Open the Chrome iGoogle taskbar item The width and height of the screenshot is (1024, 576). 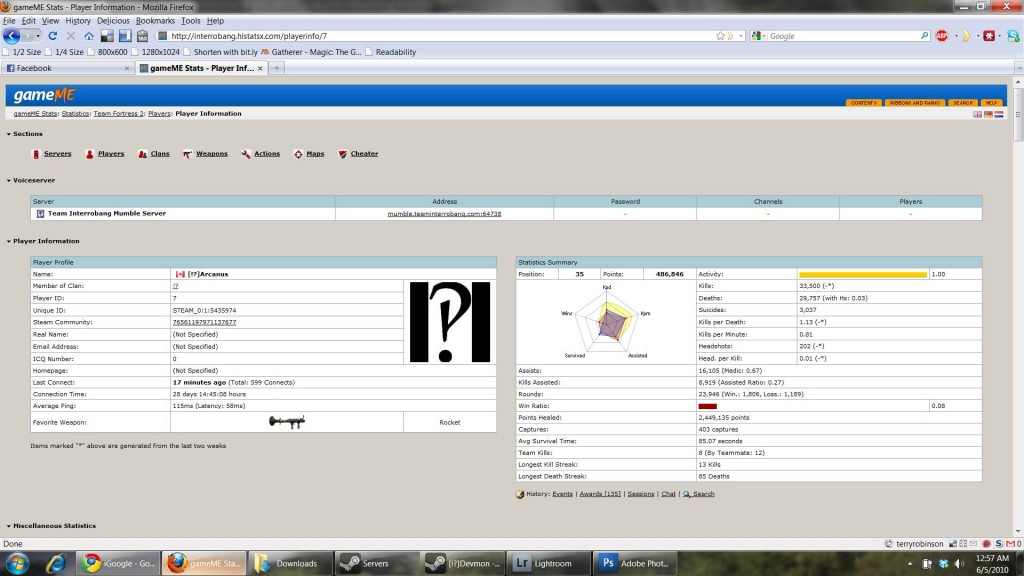[x=118, y=563]
